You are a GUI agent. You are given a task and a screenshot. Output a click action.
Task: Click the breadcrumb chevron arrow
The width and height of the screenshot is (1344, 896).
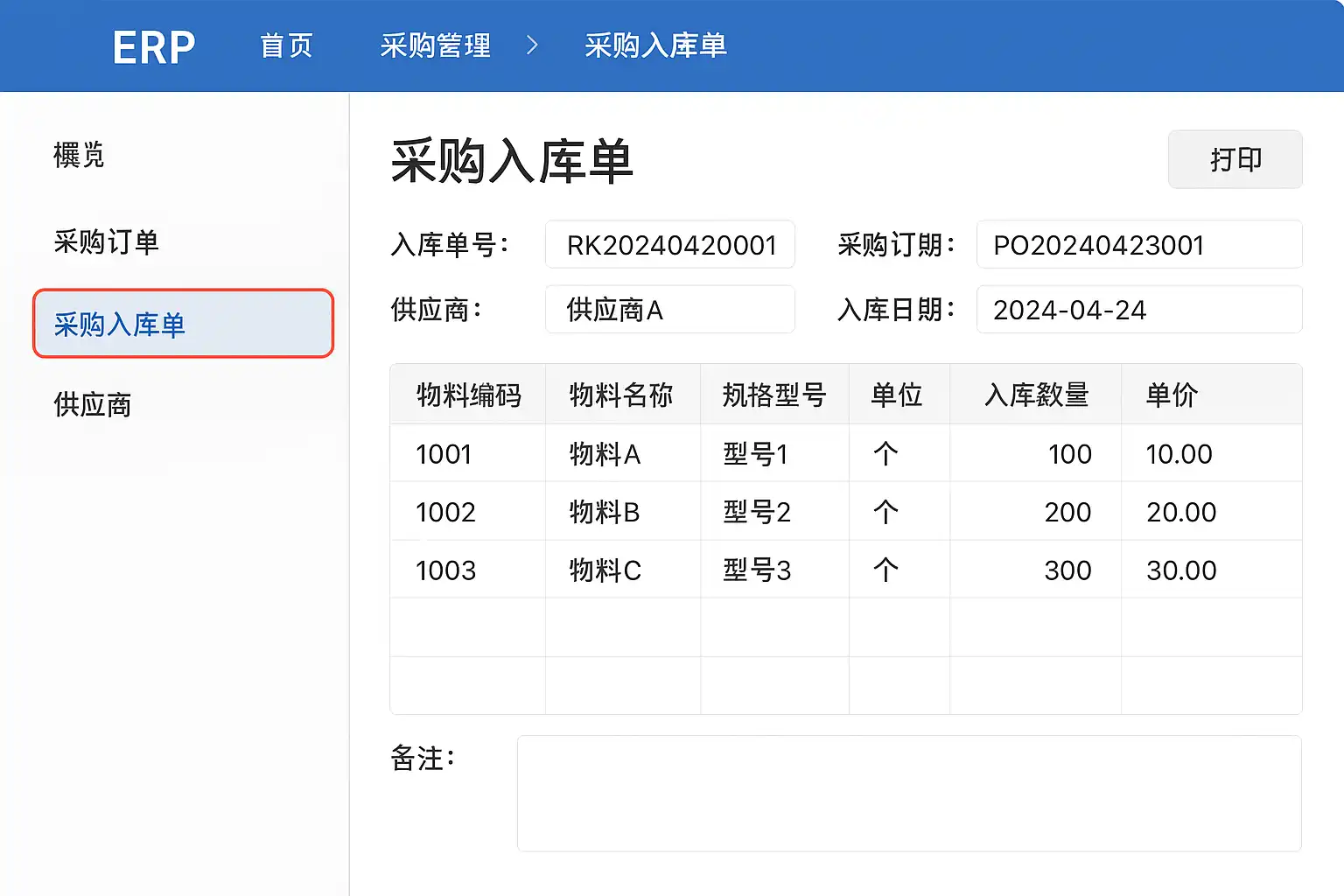(532, 45)
